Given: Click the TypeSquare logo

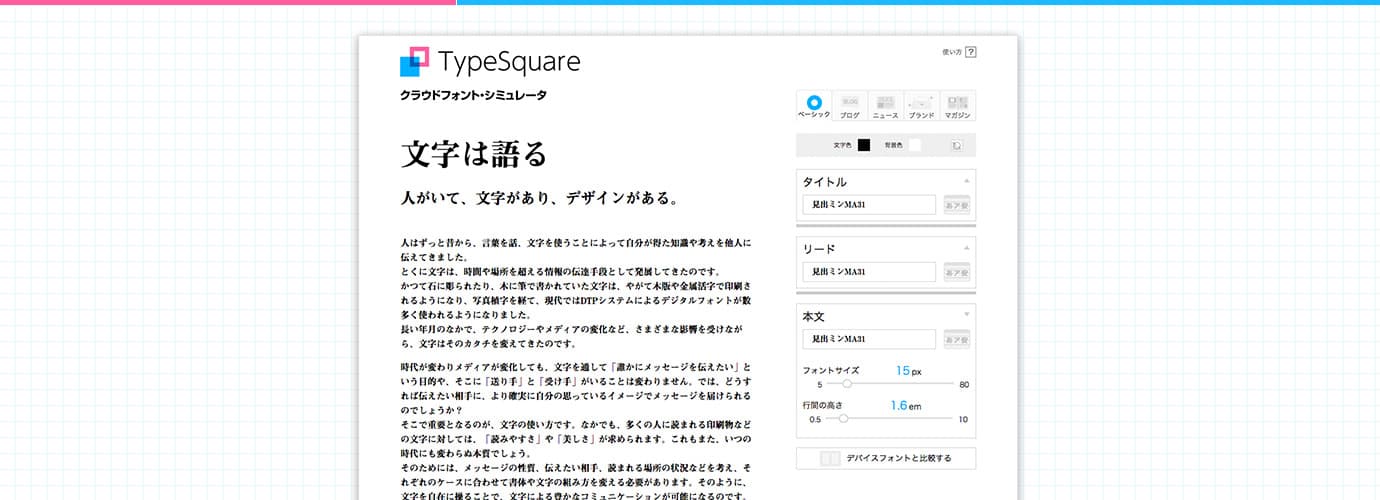Looking at the screenshot, I should pyautogui.click(x=489, y=62).
